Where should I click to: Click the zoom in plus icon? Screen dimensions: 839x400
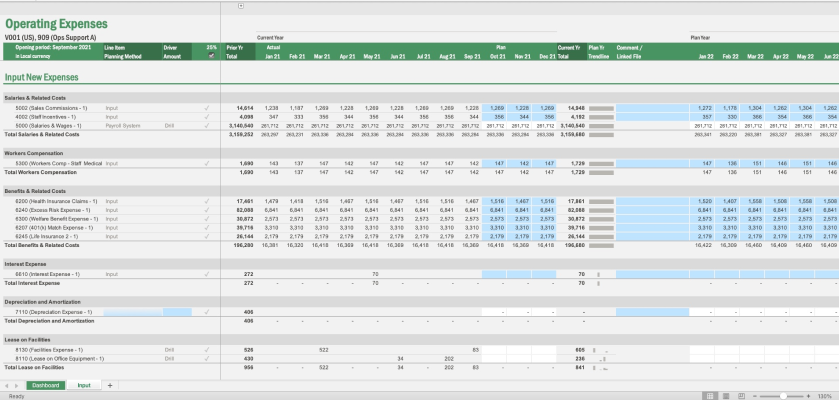click(x=808, y=396)
